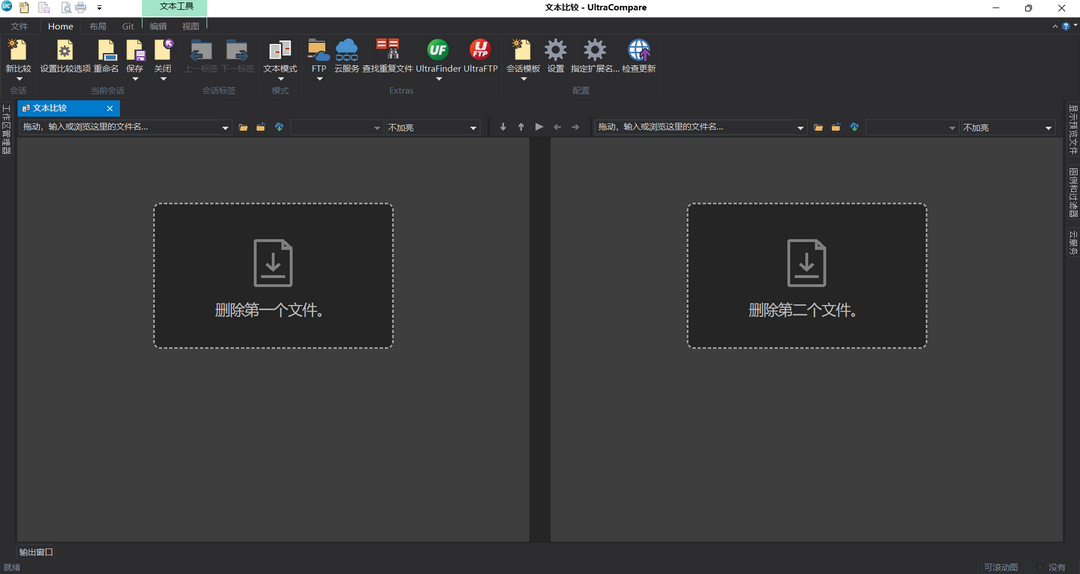Expand the right pane file path dropdown

click(x=800, y=128)
